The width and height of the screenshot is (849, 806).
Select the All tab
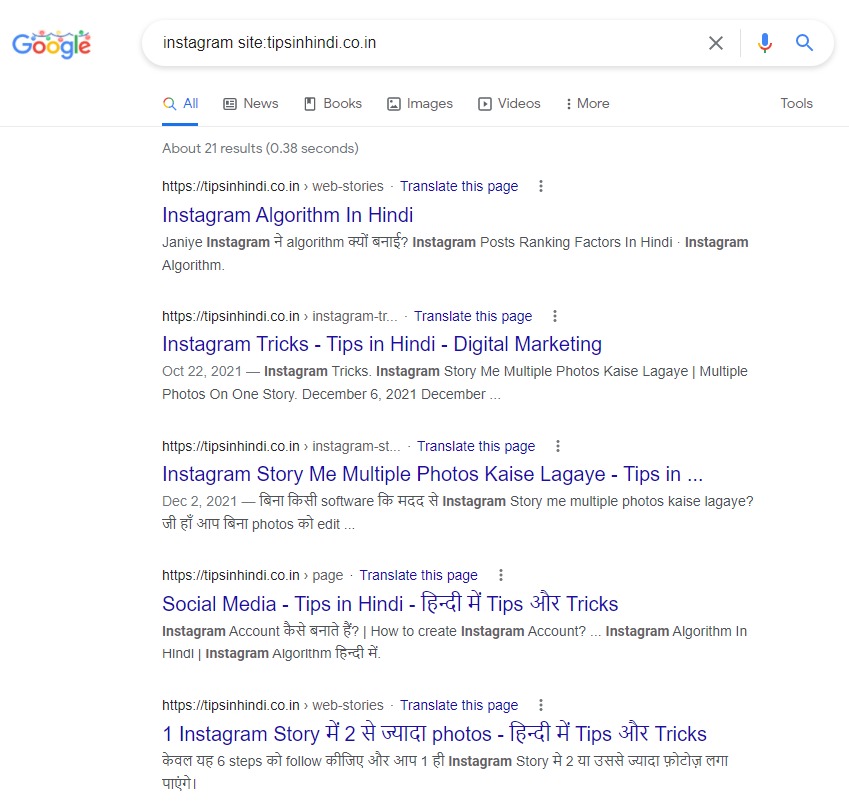pos(180,103)
